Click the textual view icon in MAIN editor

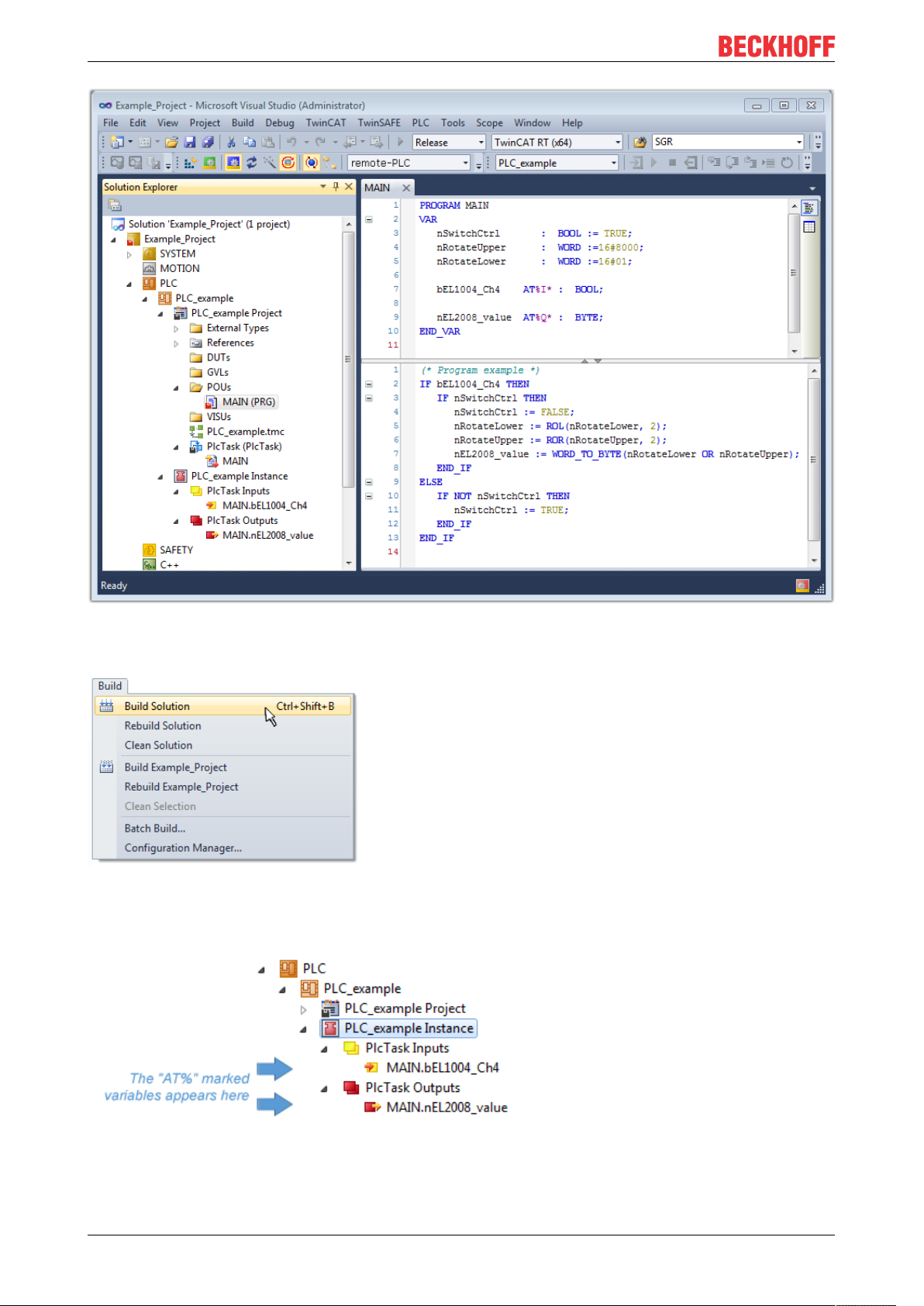coord(809,208)
